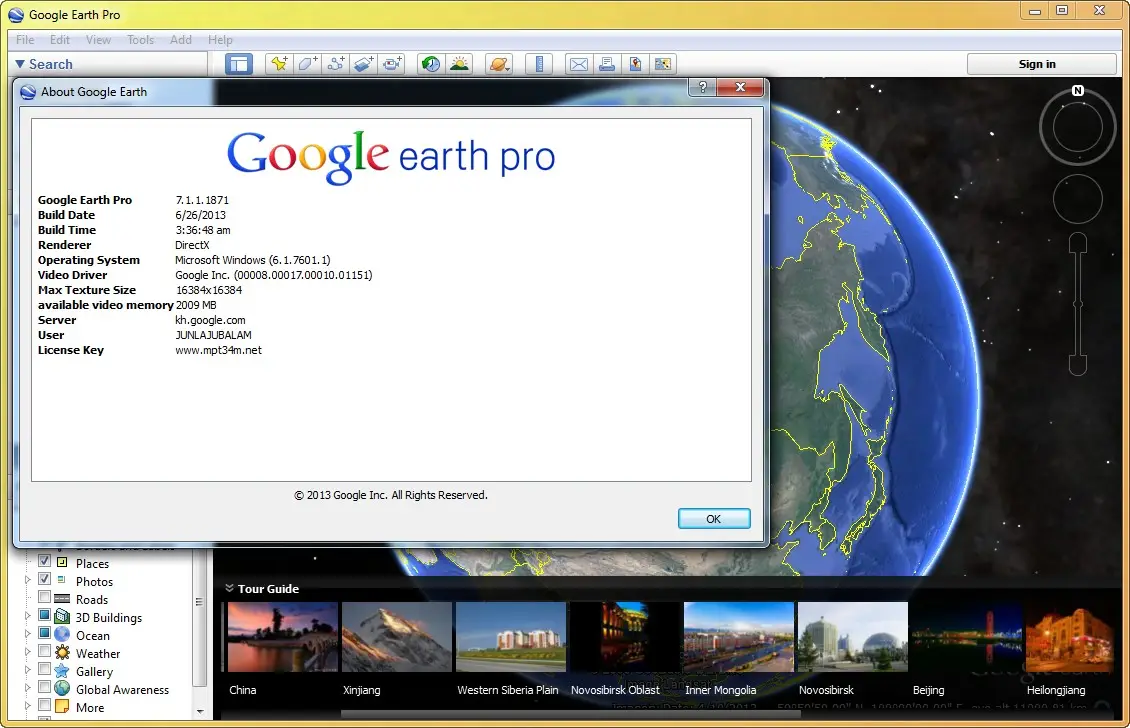1130x728 pixels.
Task: Select the Ruler tool
Action: 538,64
